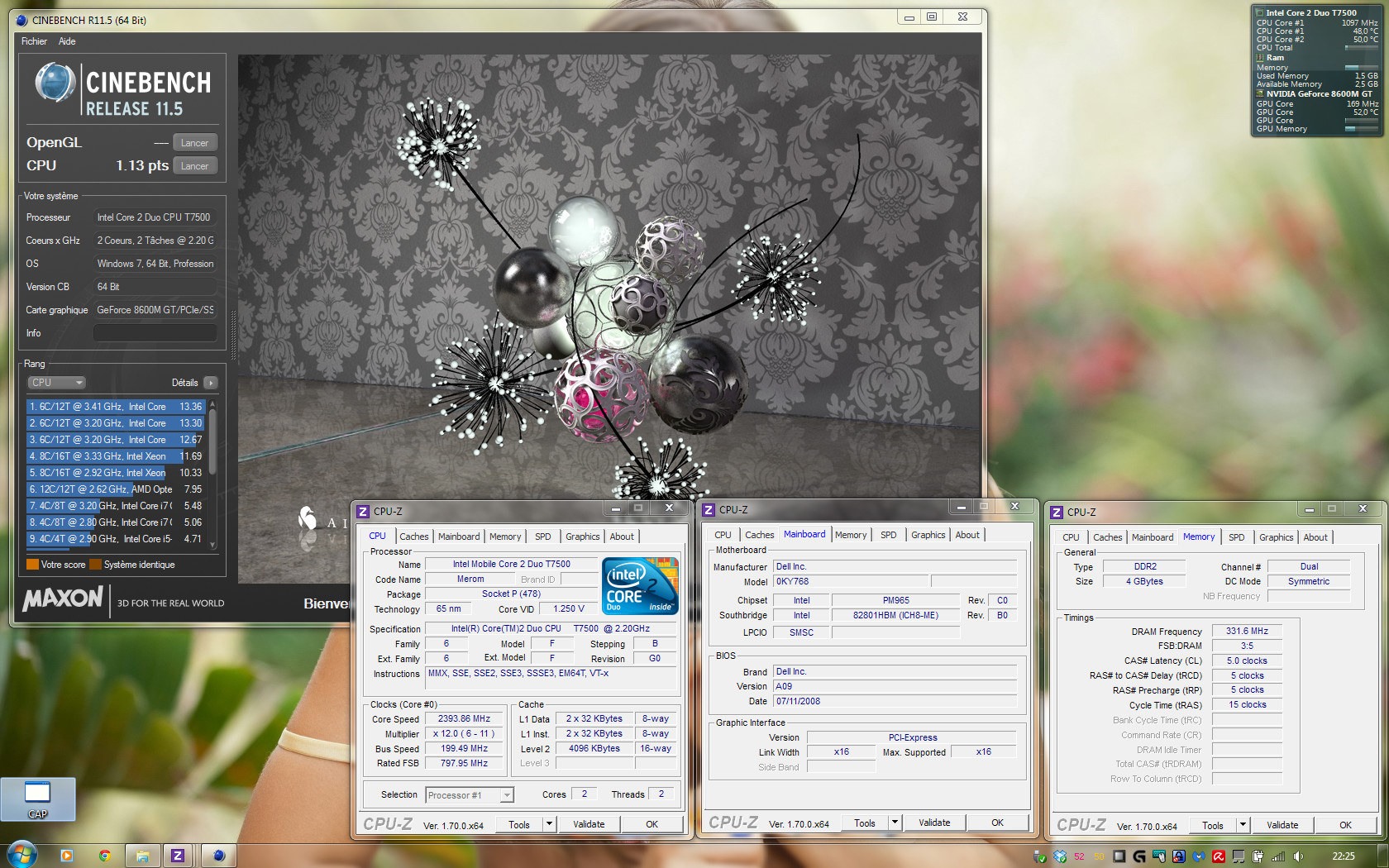Switch to Cinebench via blue sphere taskbar icon

218,856
